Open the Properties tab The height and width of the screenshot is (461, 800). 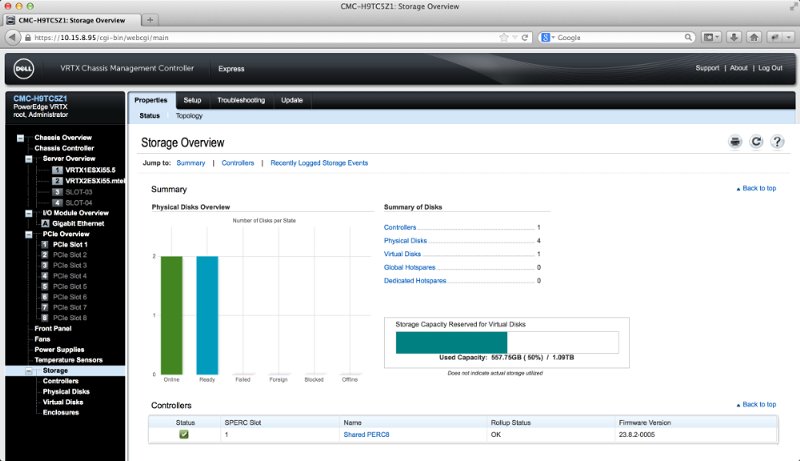151,100
